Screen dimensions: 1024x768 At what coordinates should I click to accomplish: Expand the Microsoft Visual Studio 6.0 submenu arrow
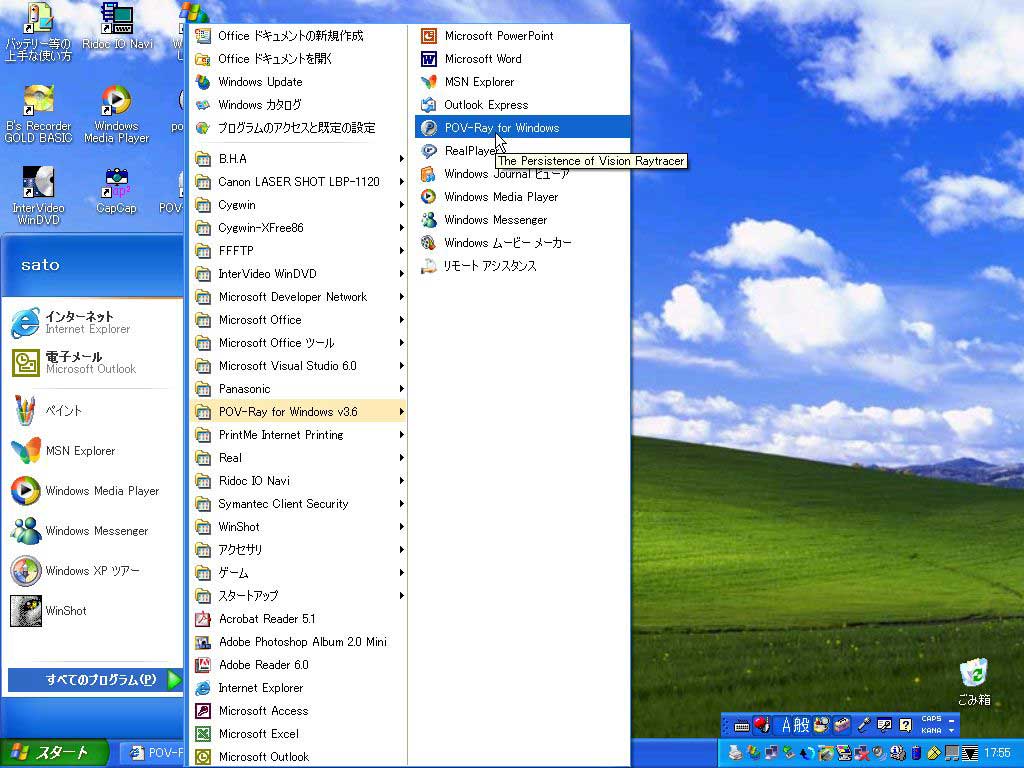click(401, 366)
